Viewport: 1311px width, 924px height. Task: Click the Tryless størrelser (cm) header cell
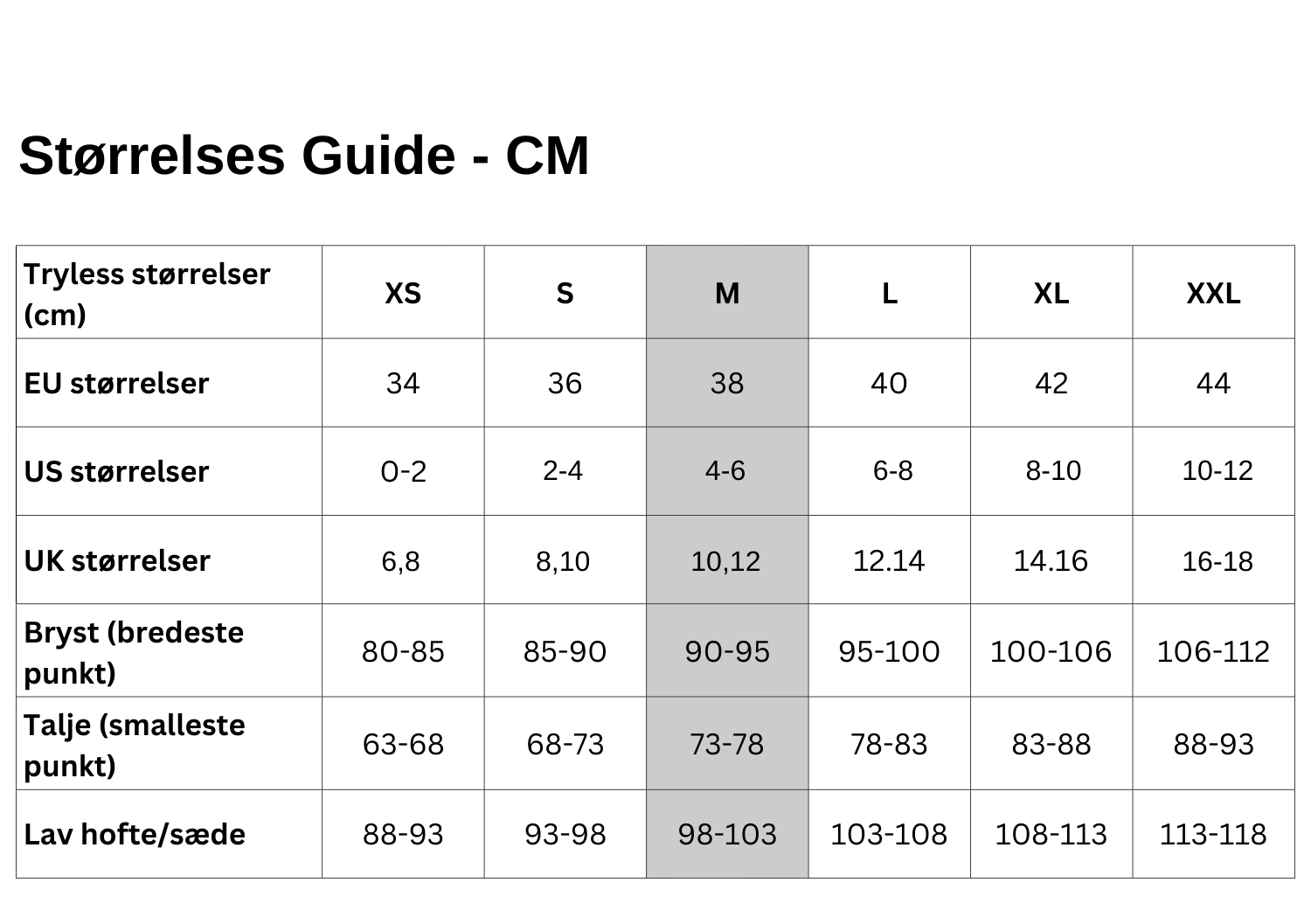147,293
